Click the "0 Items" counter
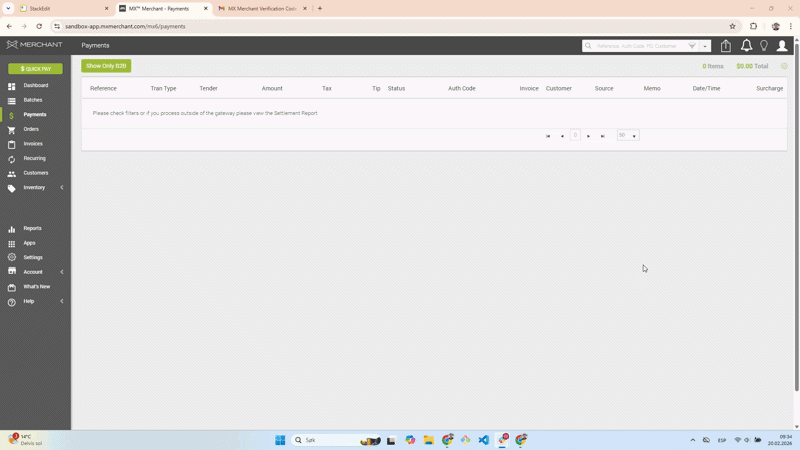Viewport: 800px width, 450px height. pyautogui.click(x=713, y=66)
